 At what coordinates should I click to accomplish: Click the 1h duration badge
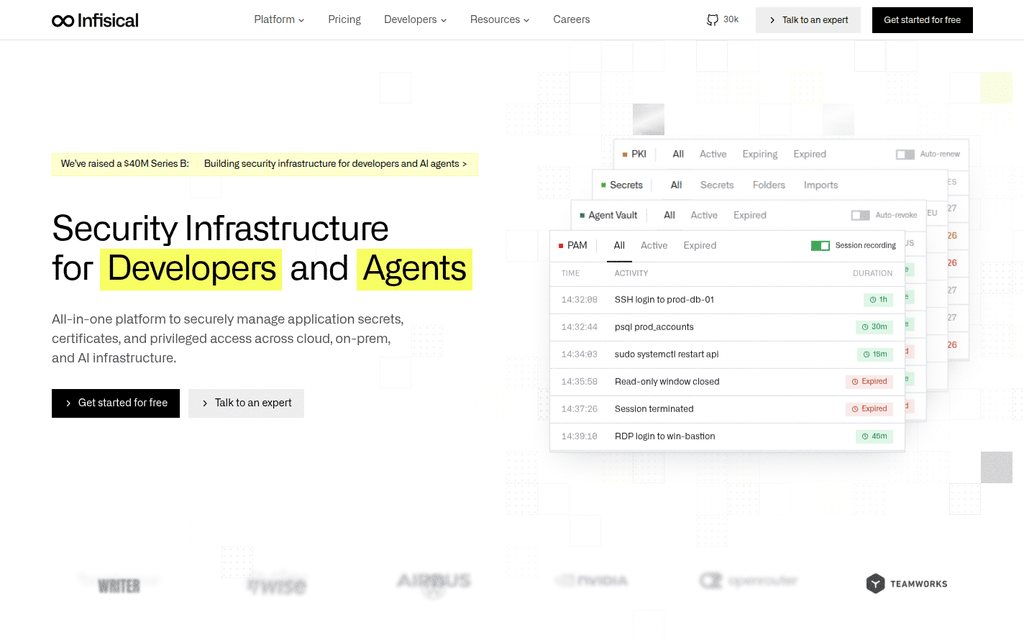pos(878,300)
